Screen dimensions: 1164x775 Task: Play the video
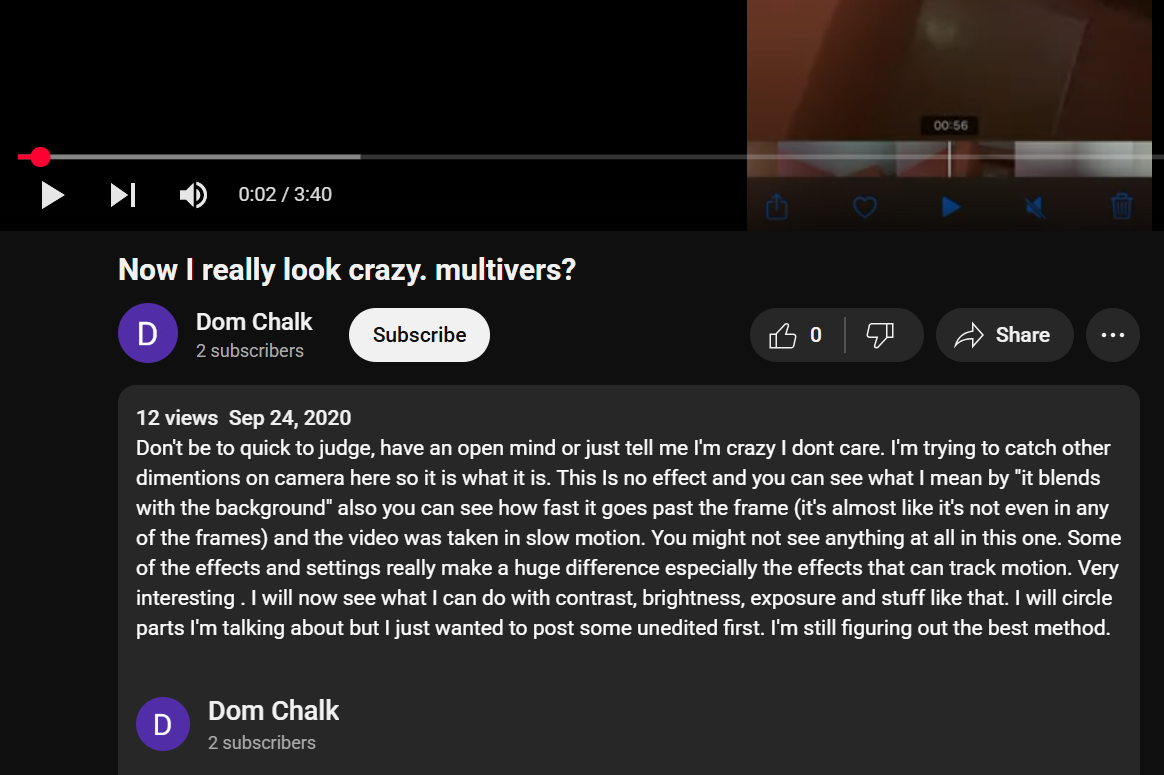52,195
